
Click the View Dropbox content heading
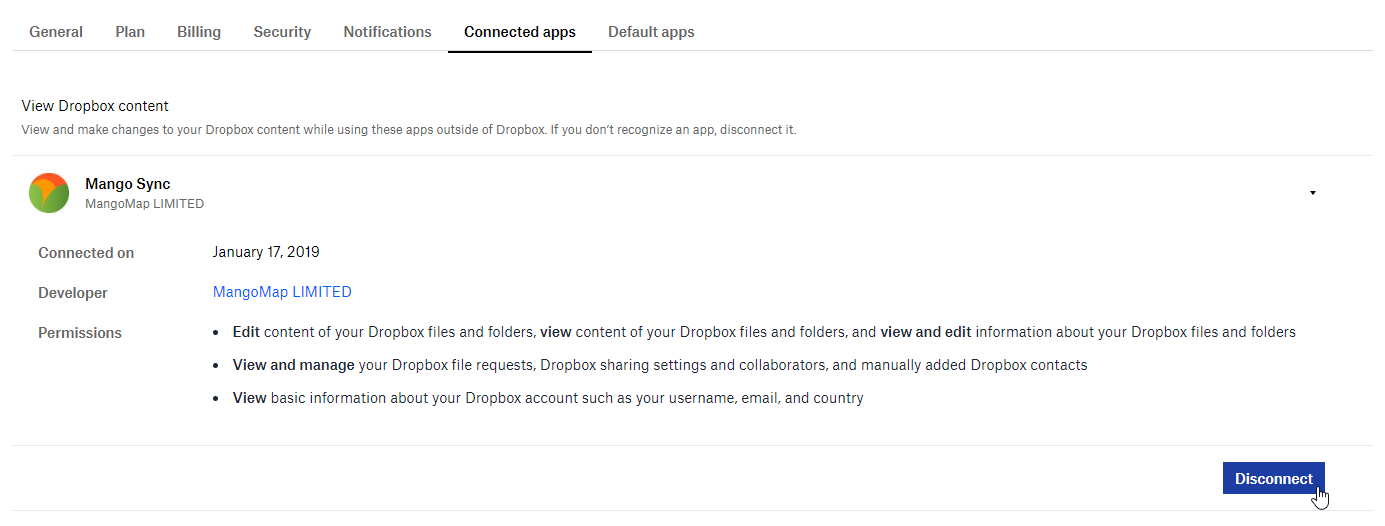[95, 106]
